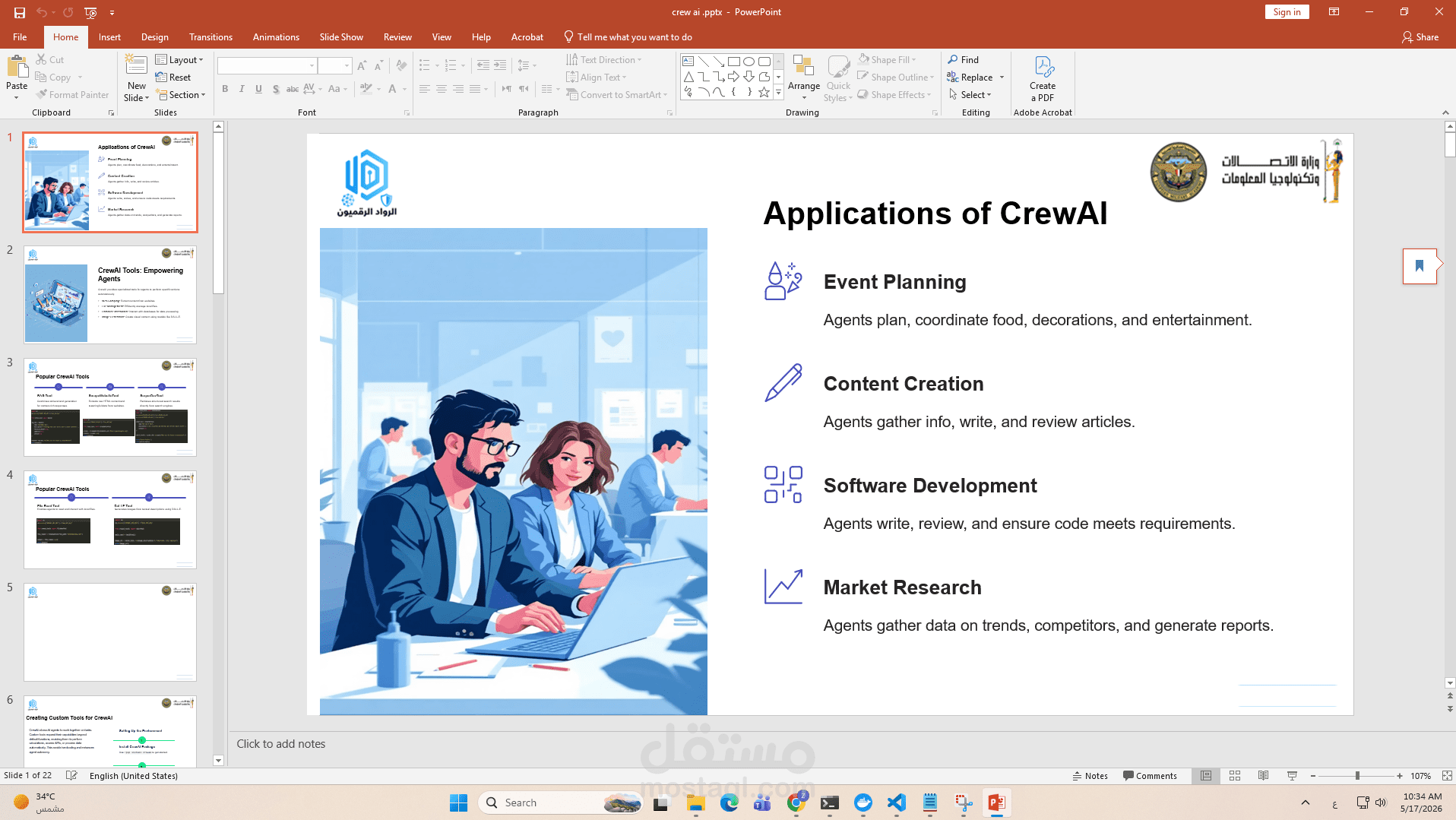The image size is (1456, 820).
Task: Click English (United States) language indicator
Action: (134, 776)
